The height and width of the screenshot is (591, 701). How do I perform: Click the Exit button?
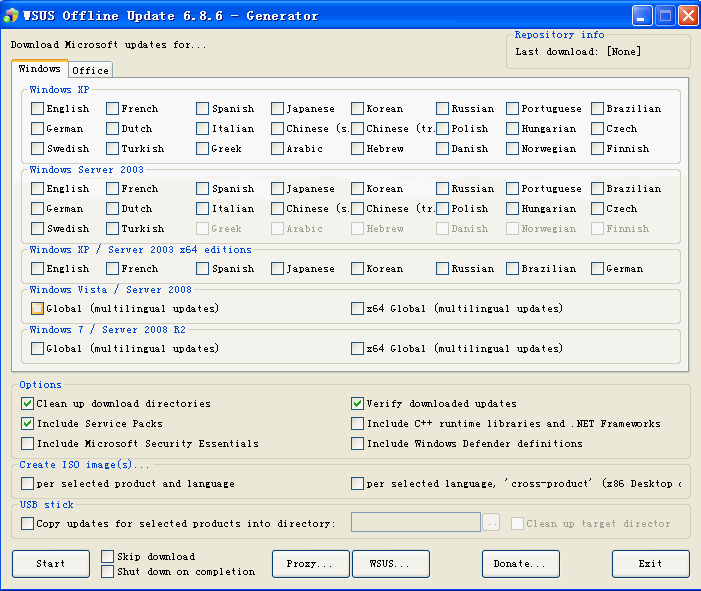coord(650,564)
